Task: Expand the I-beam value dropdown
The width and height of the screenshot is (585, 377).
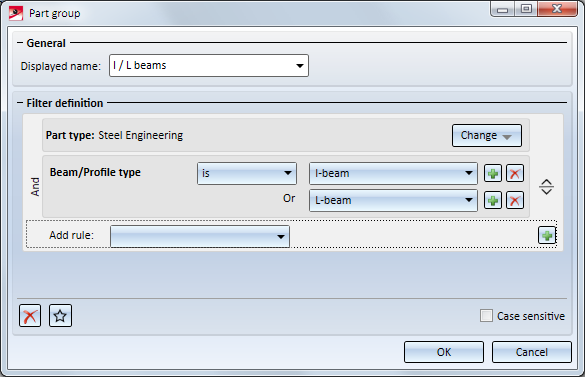Action: (393, 173)
